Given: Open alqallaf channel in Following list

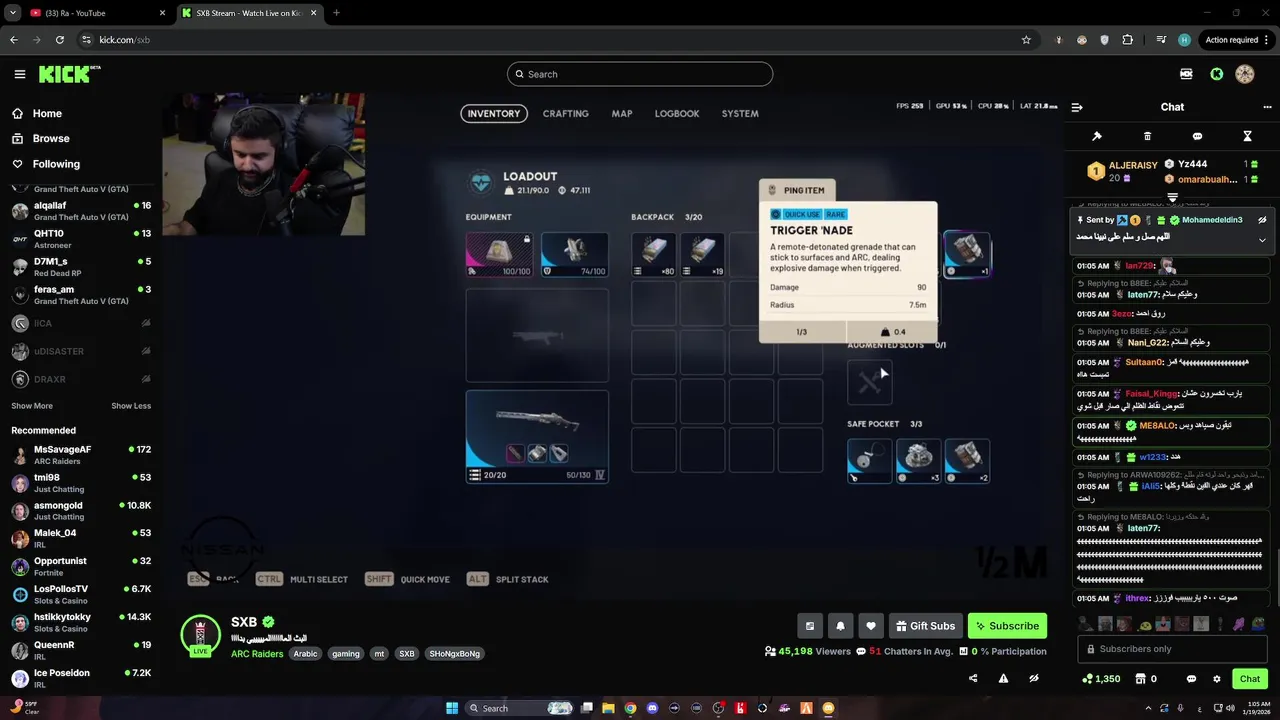Looking at the screenshot, I should 80,211.
